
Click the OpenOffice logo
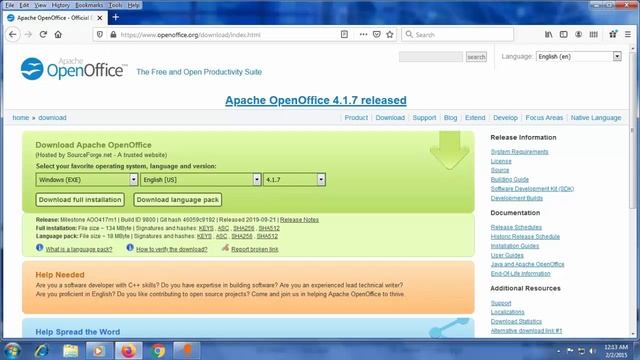[x=73, y=69]
